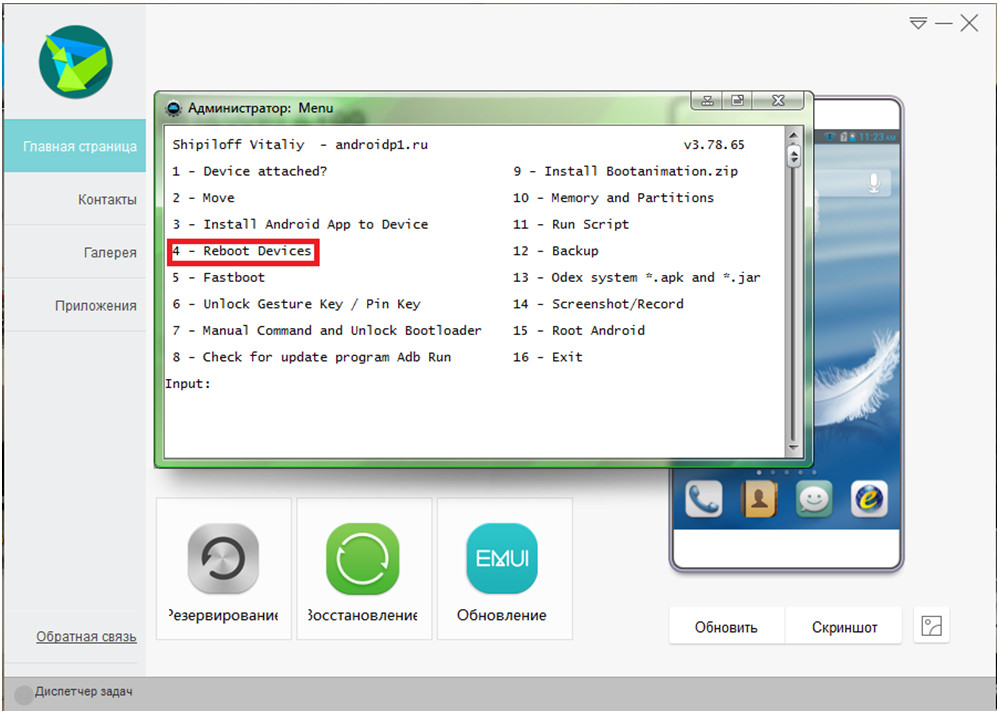Screen dimensions: 999x713
Task: Tap the browser icon on device preview
Action: (x=869, y=498)
